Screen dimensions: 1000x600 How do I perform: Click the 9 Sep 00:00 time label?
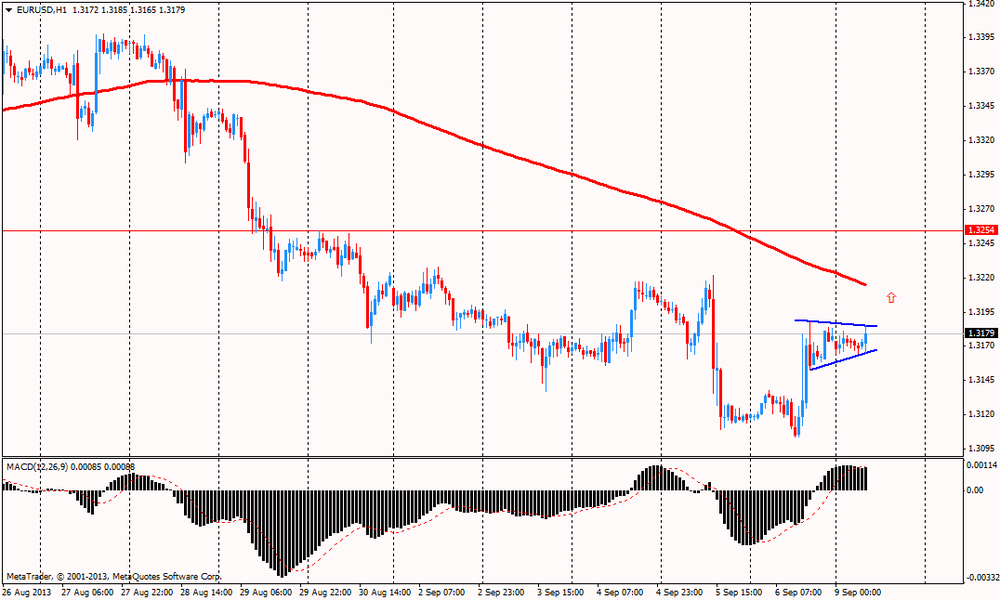[x=858, y=592]
